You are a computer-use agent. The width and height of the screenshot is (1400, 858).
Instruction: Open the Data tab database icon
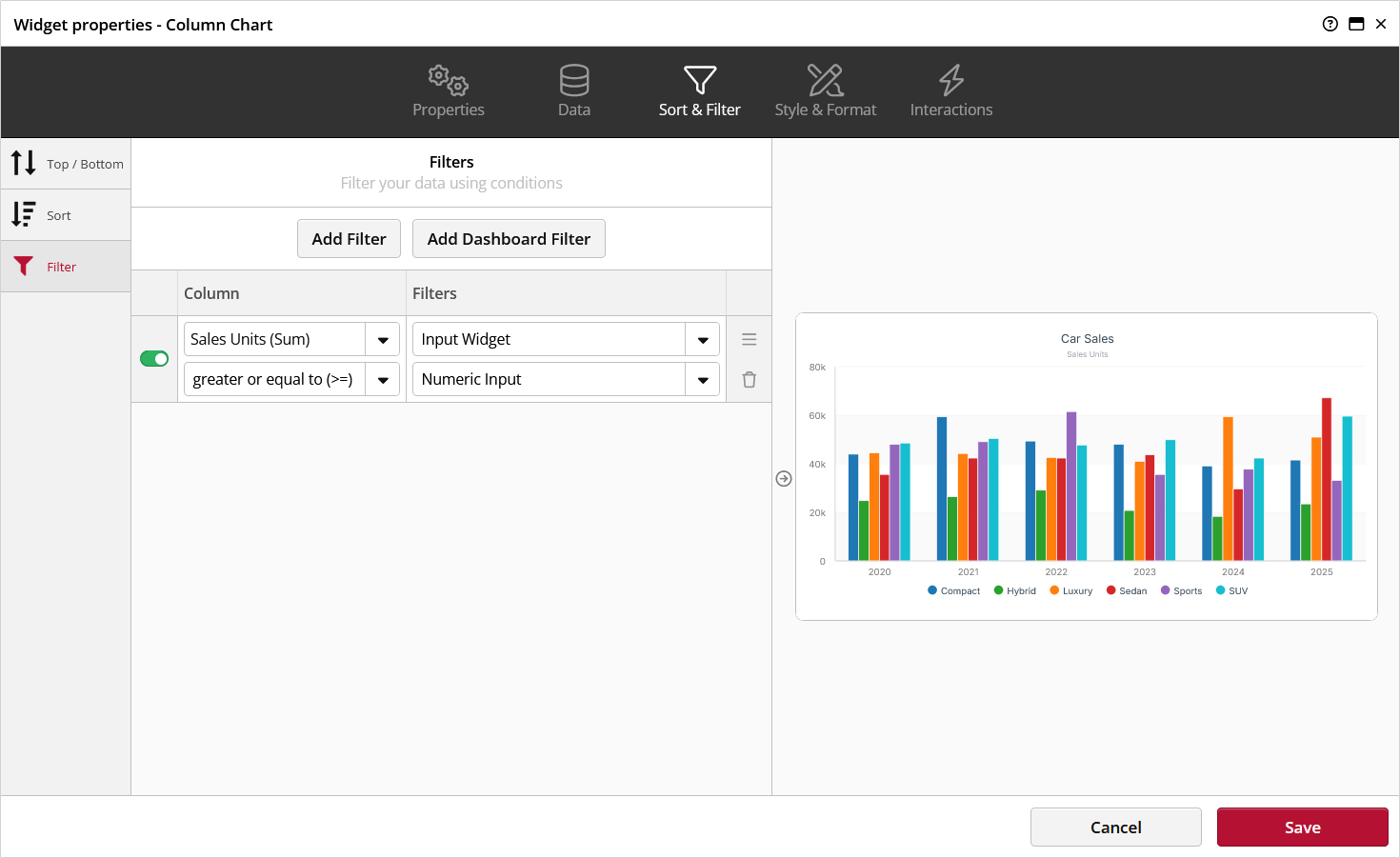(574, 80)
